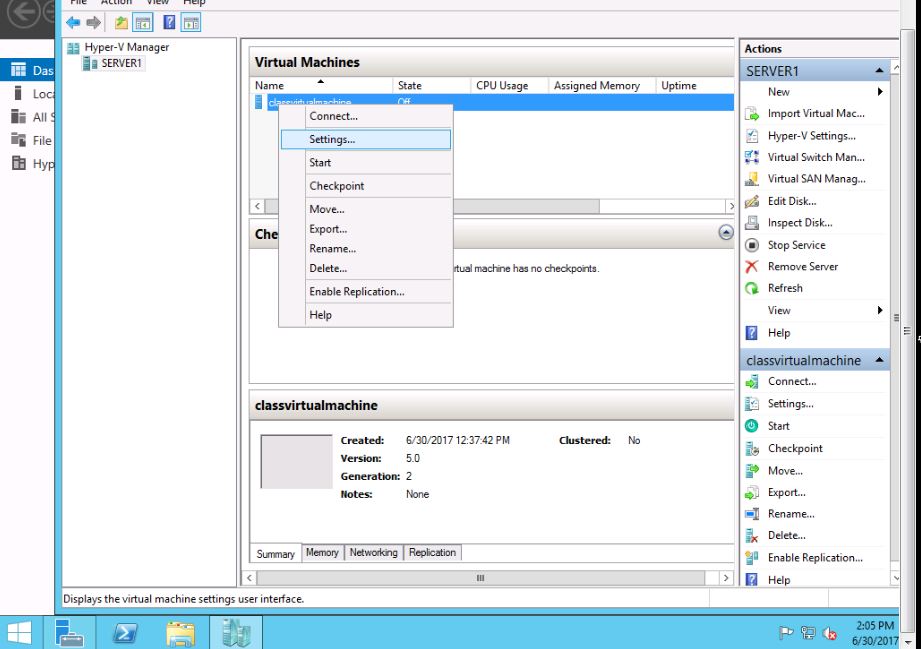Viewport: 921px width, 649px height.
Task: Click the Virtual Machines list horizontal scrollbar
Action: tap(432, 206)
